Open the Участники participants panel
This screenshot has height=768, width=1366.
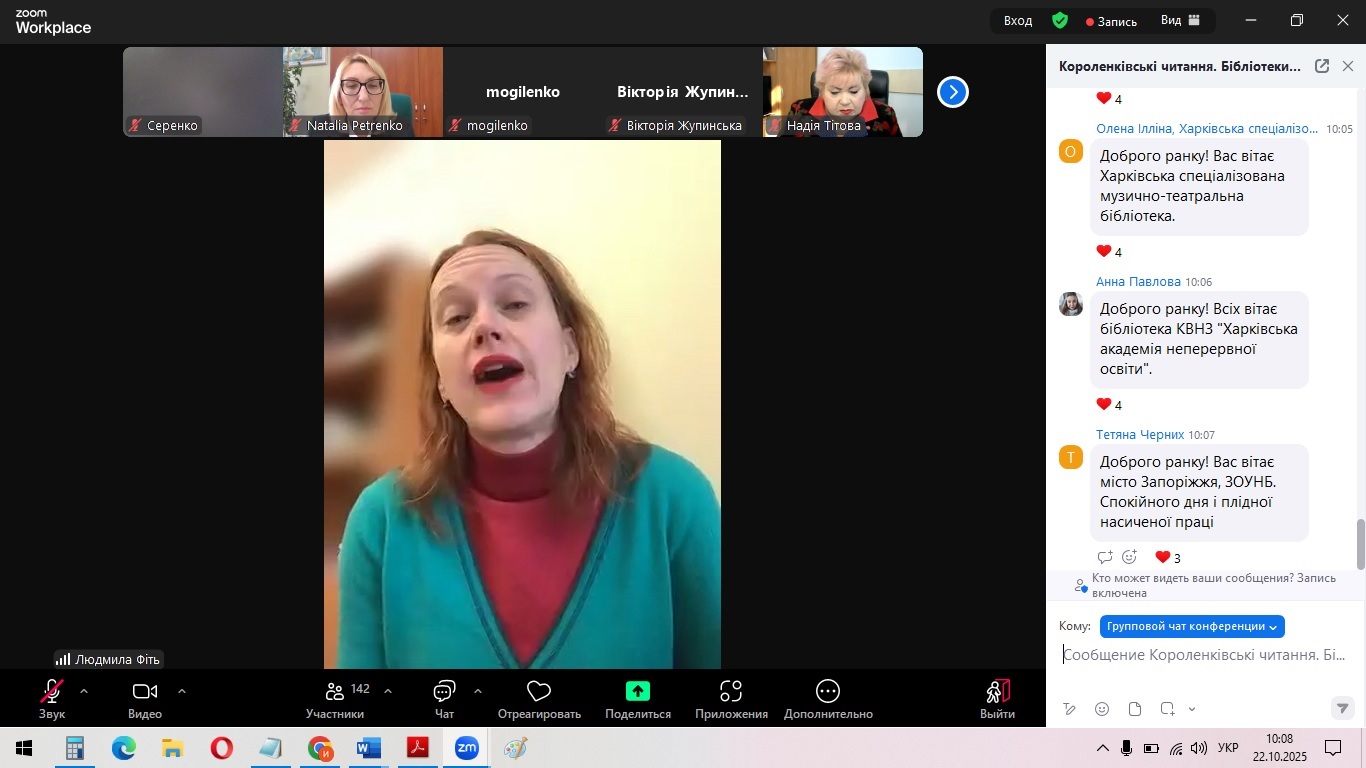(x=335, y=692)
